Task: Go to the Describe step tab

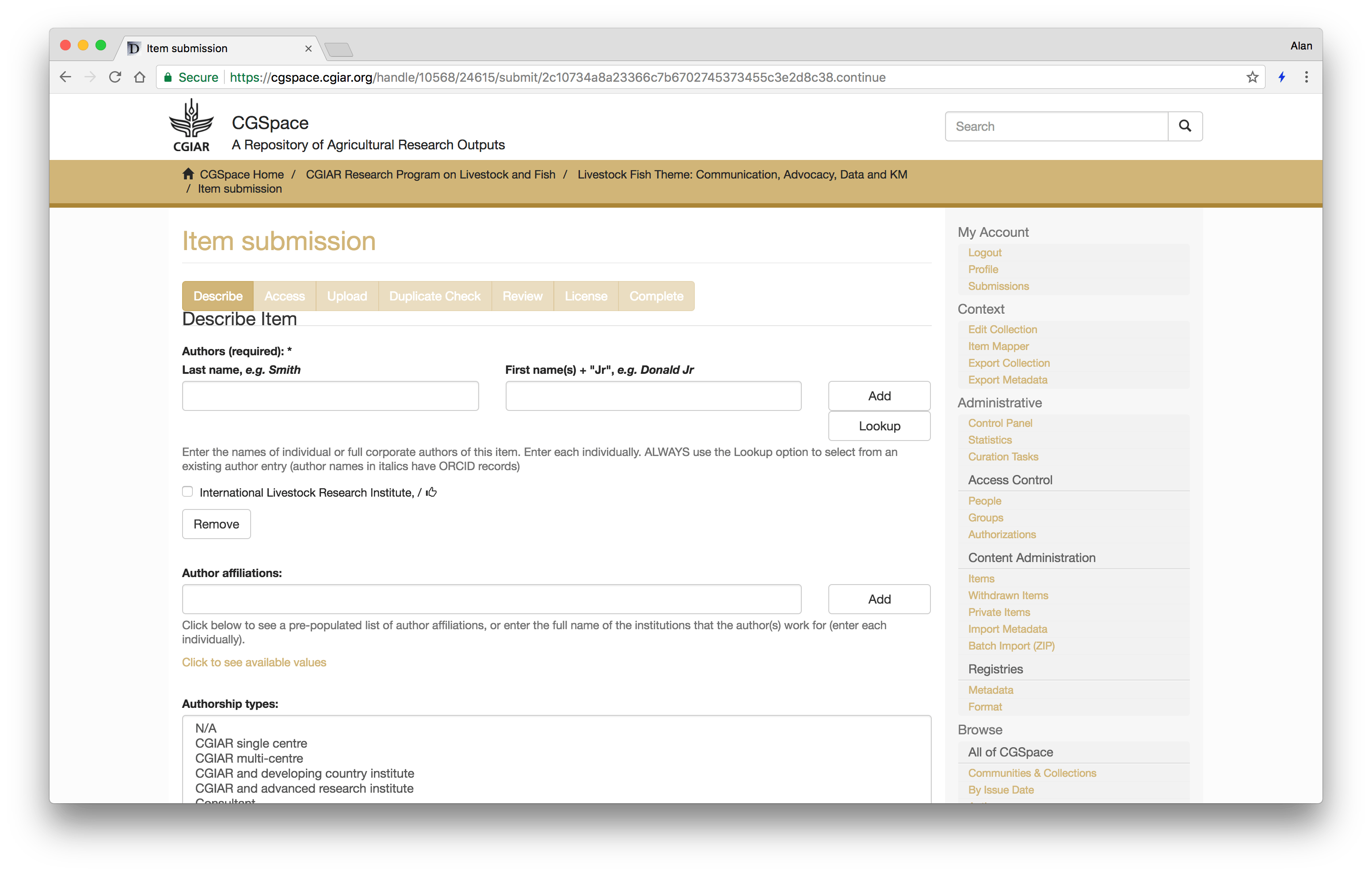Action: (217, 296)
